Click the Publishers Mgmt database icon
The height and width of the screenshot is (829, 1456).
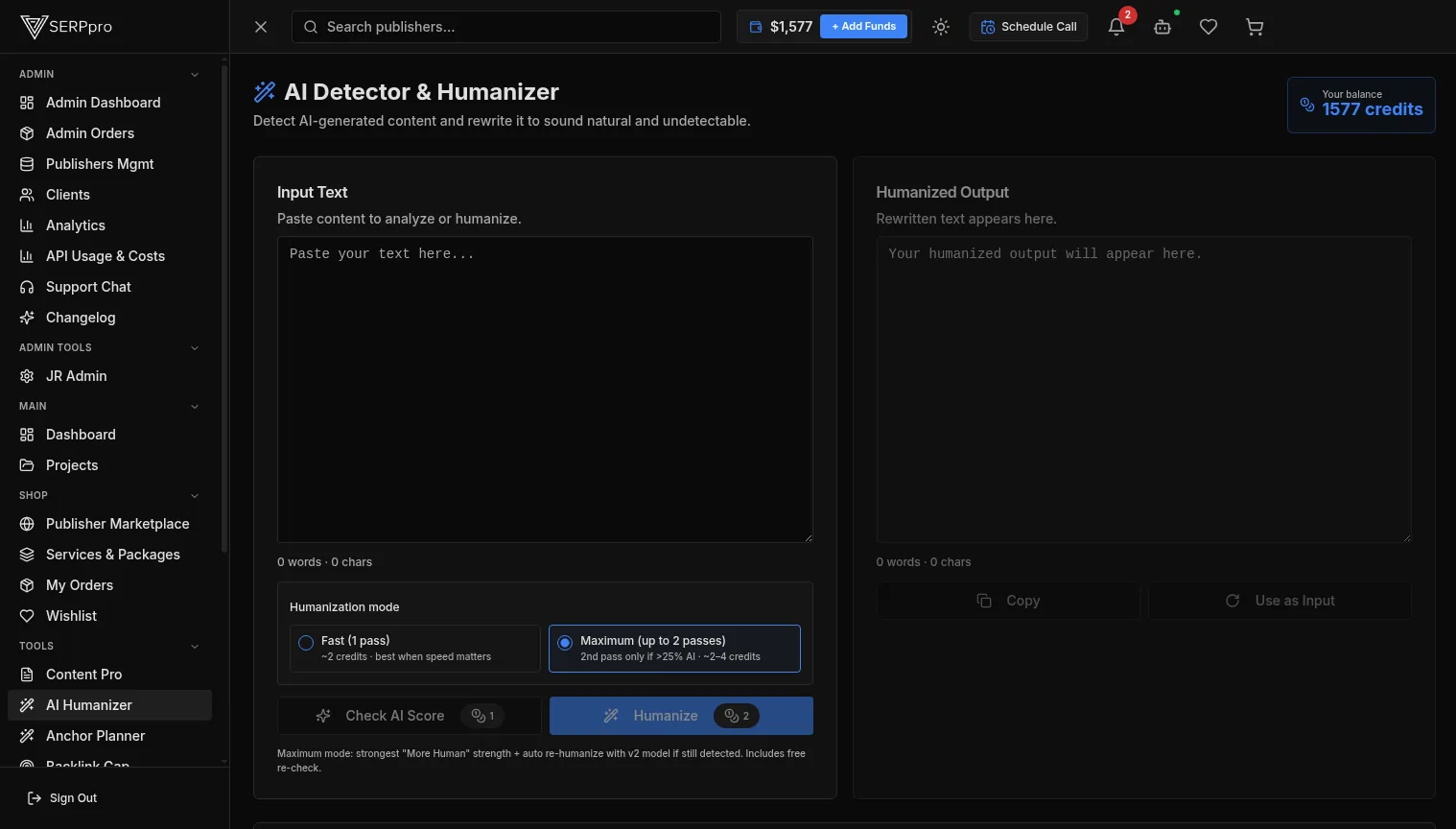click(27, 164)
